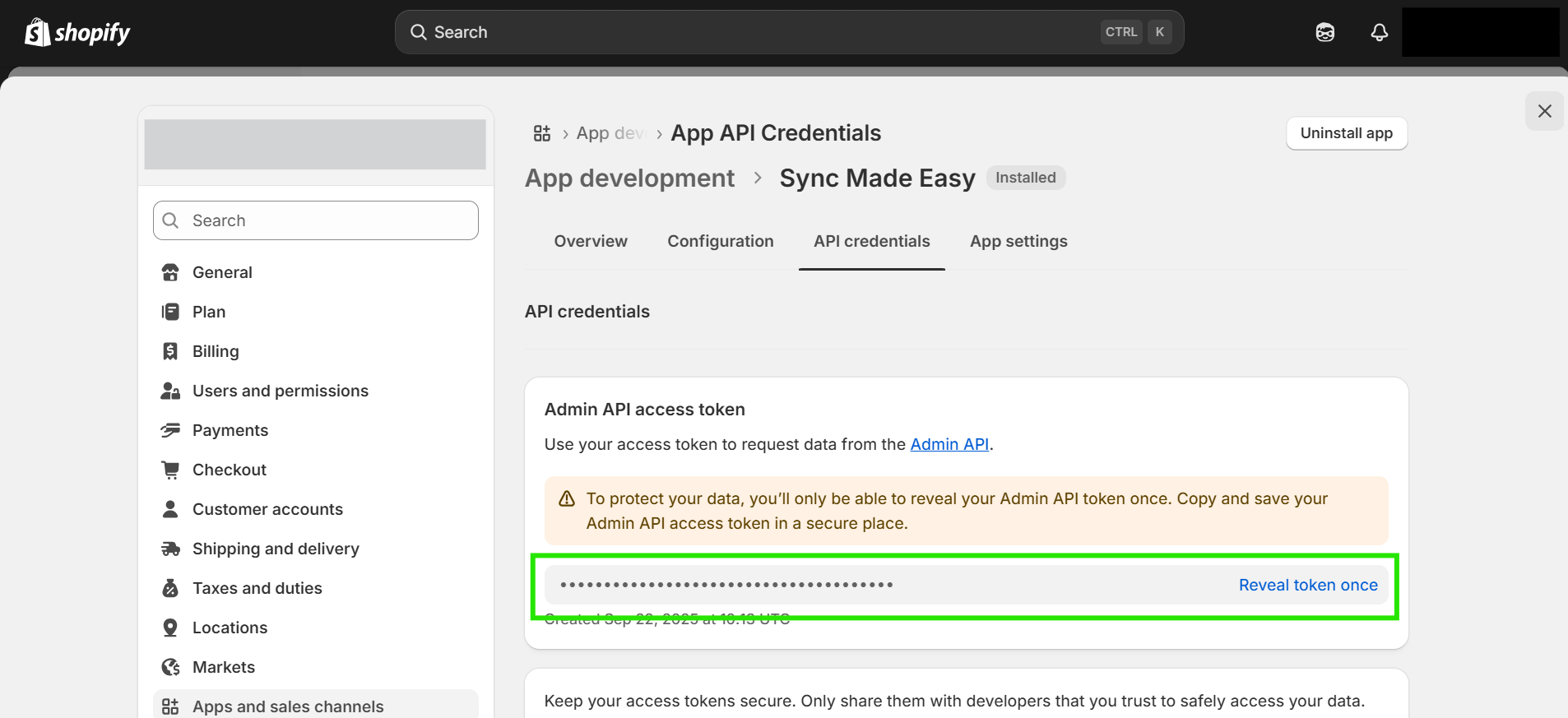Click the Shipping and delivery truck icon
This screenshot has width=1568, height=718.
[x=170, y=549]
